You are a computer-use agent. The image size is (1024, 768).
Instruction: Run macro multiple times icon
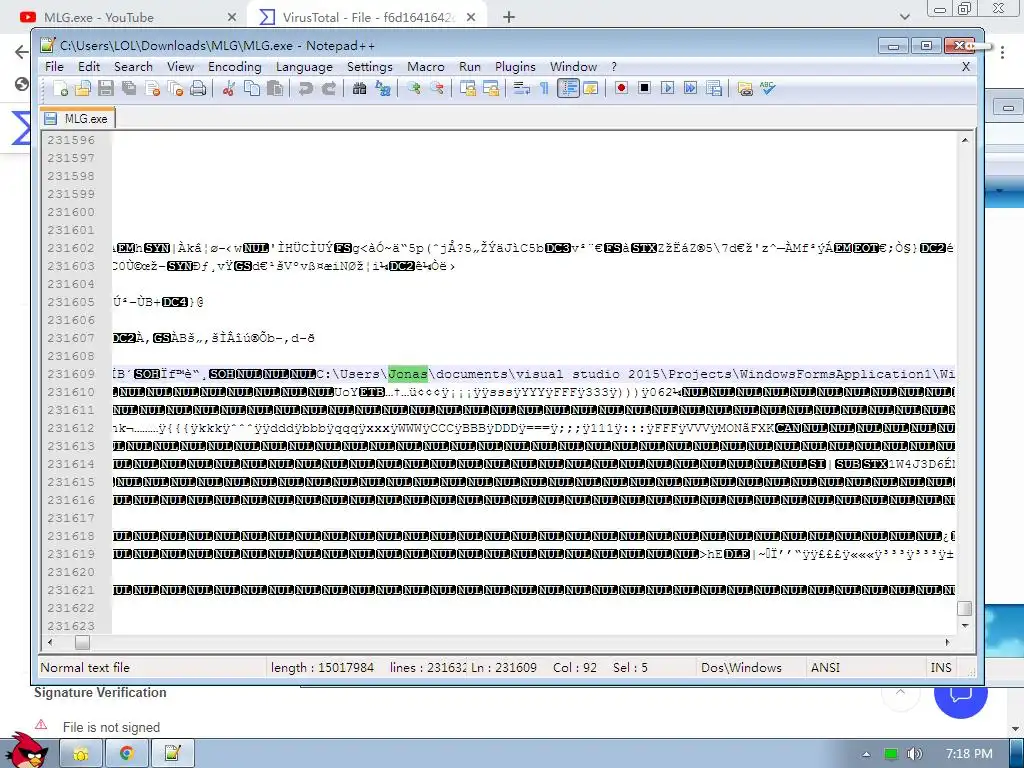click(690, 88)
